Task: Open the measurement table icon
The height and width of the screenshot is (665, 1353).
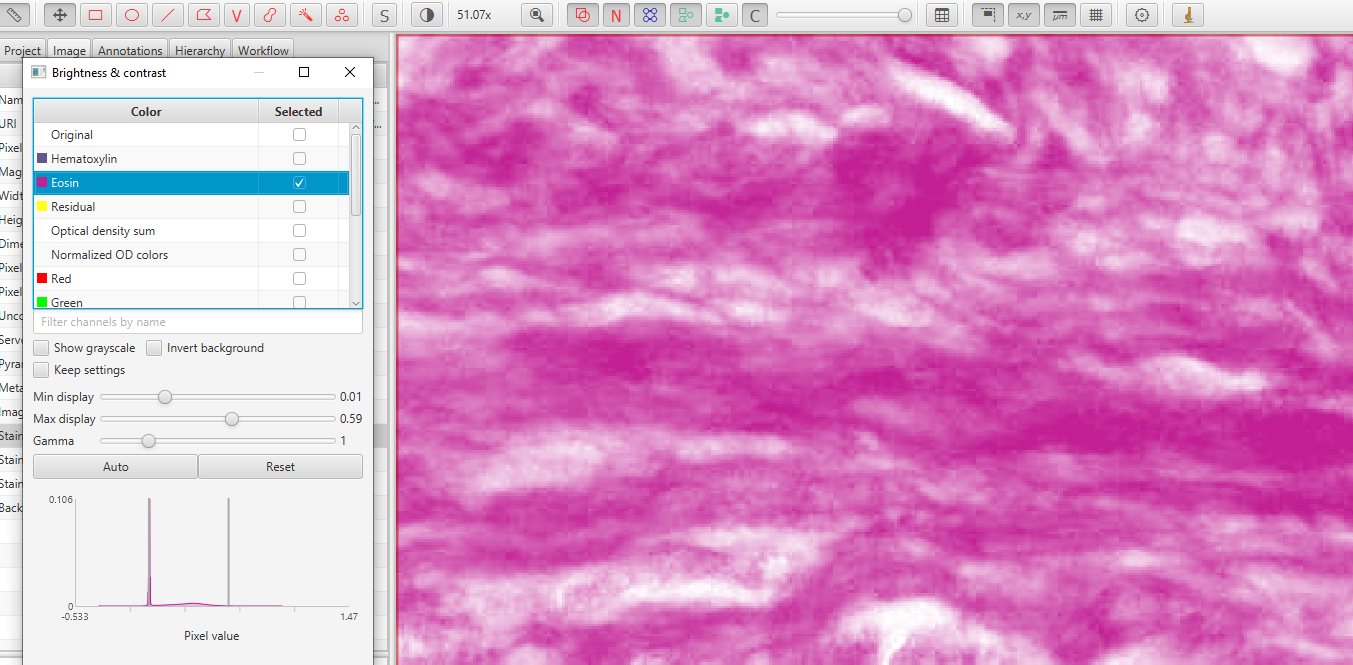Action: (x=941, y=14)
